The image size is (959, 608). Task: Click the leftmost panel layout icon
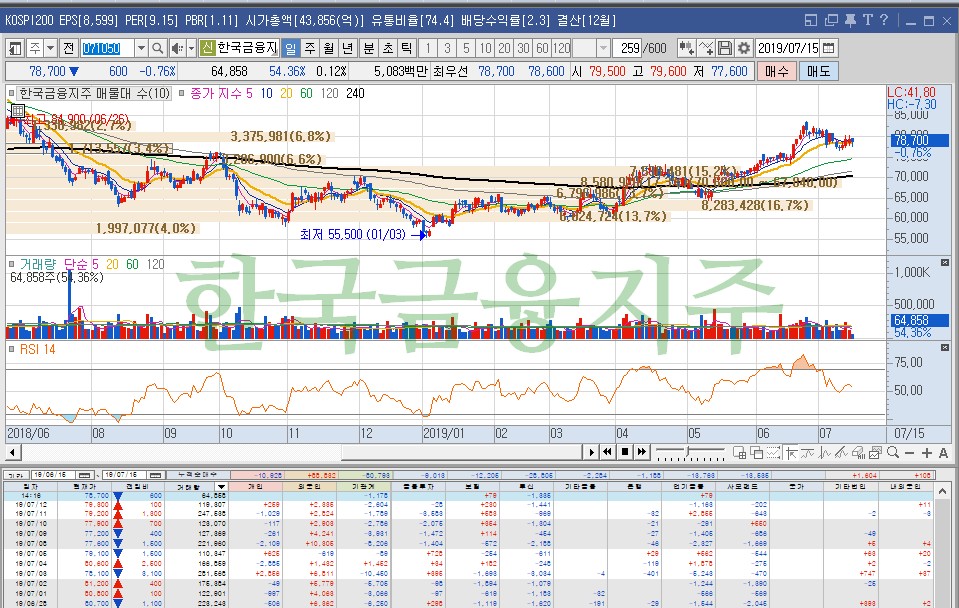coord(15,48)
